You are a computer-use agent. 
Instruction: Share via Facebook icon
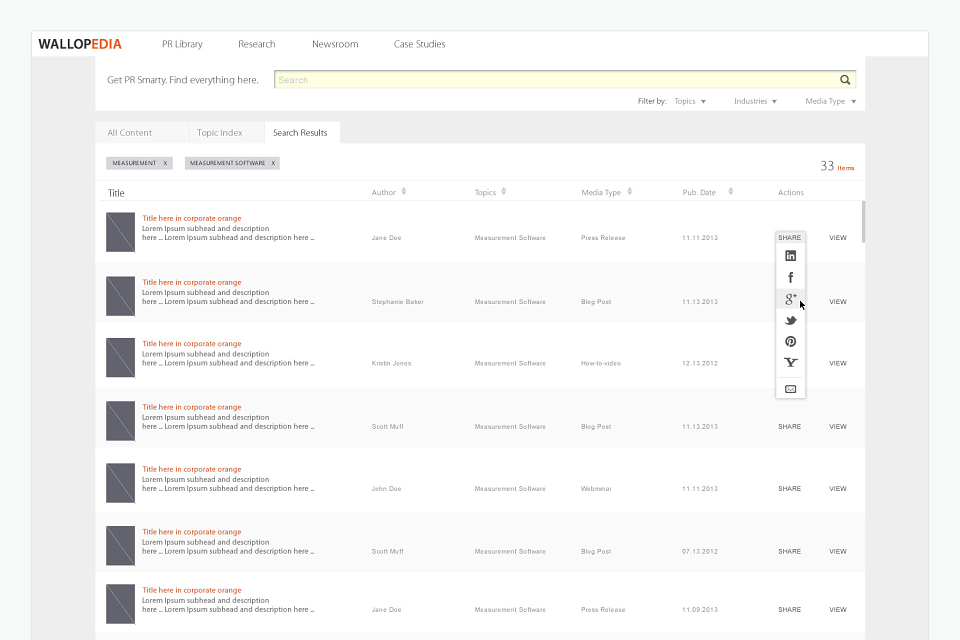(790, 277)
